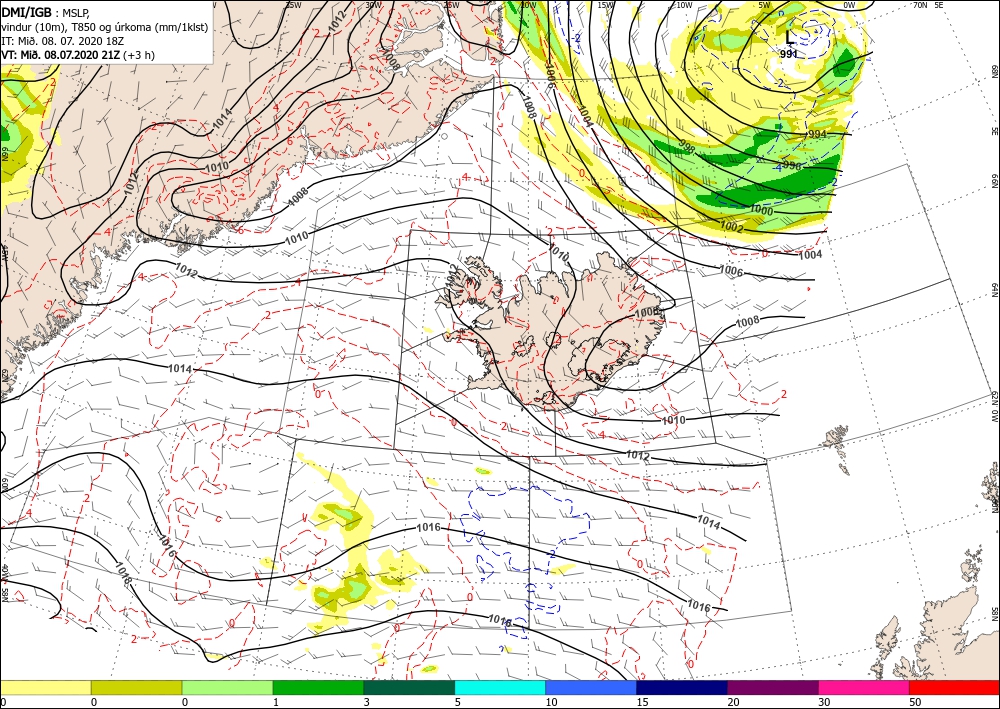
Task: Click the '30W' longitude label at top
Action: (x=374, y=5)
